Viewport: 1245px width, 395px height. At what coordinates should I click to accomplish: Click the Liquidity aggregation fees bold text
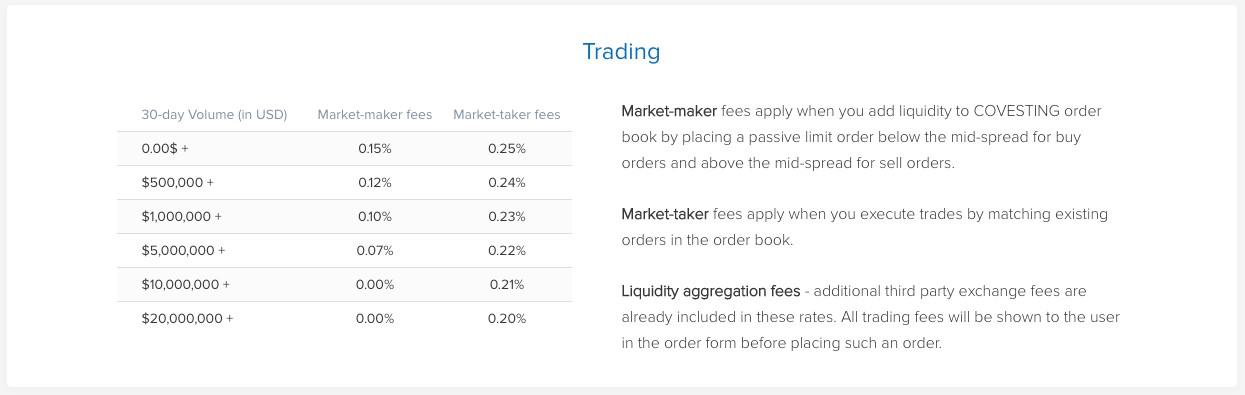click(711, 291)
